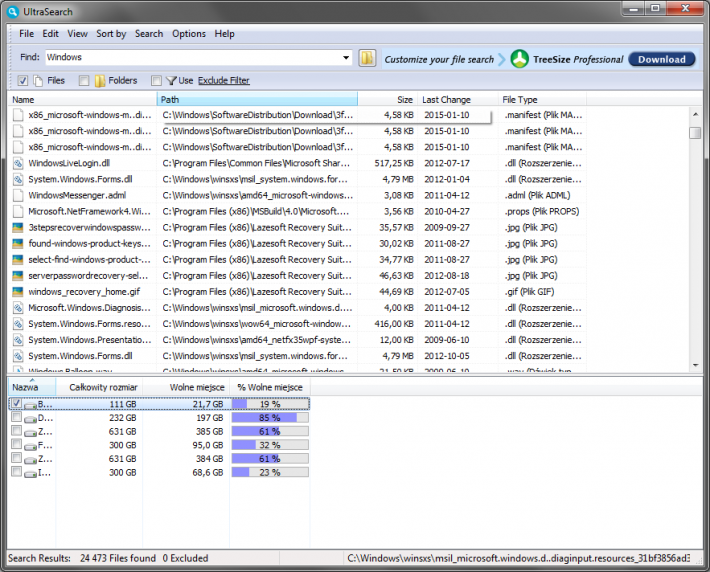Viewport: 710px width, 572px height.
Task: Click the drive icon of the 68,6 GB free drive
Action: [x=30, y=474]
